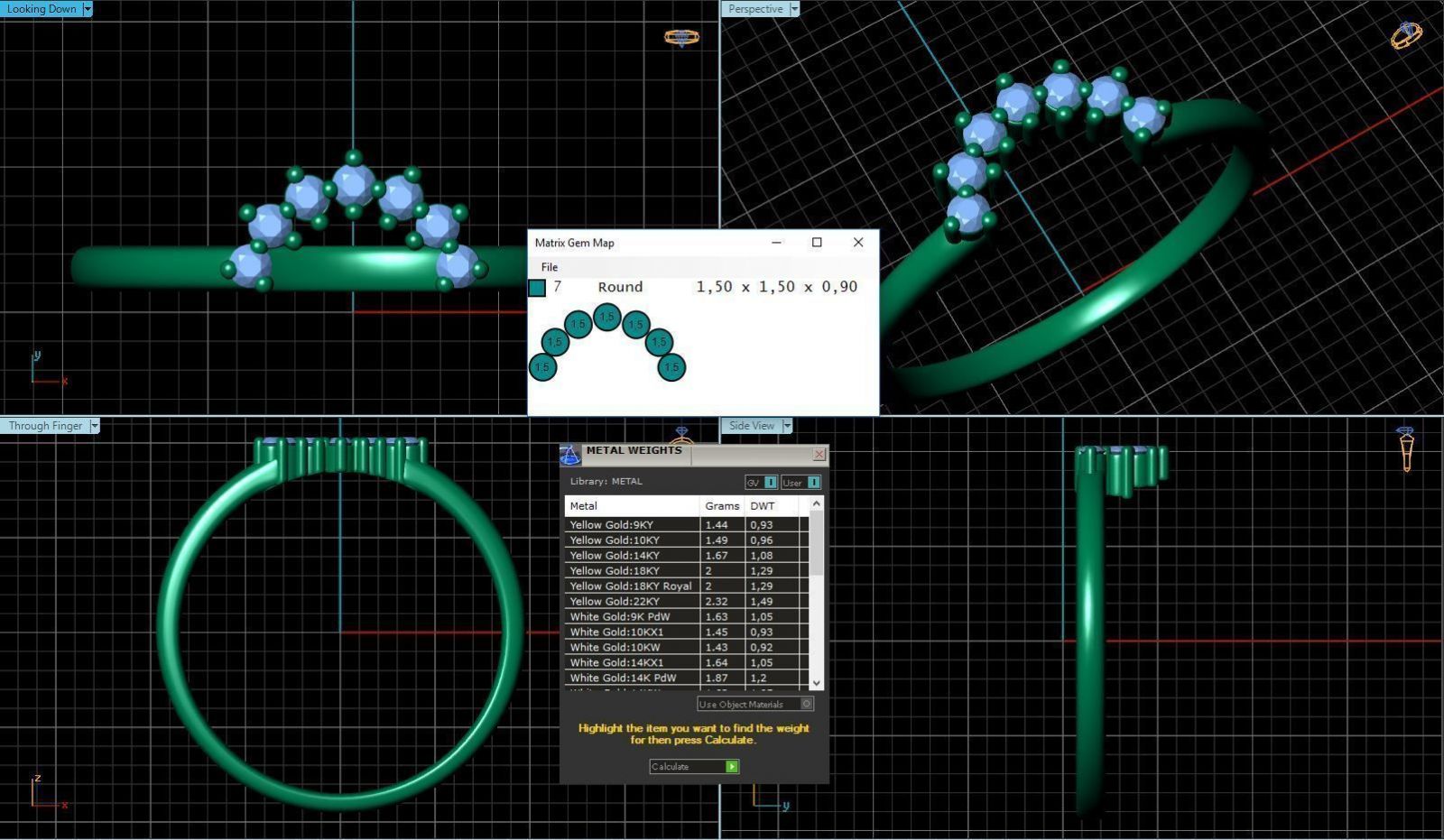This screenshot has height=840, width=1444.
Task: Click the bottom-left gem circle in Gem Map
Action: point(542,367)
